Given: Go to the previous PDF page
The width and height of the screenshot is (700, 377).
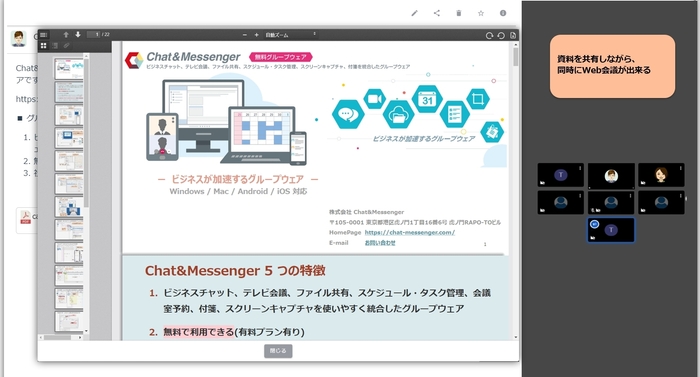Looking at the screenshot, I should pos(66,35).
